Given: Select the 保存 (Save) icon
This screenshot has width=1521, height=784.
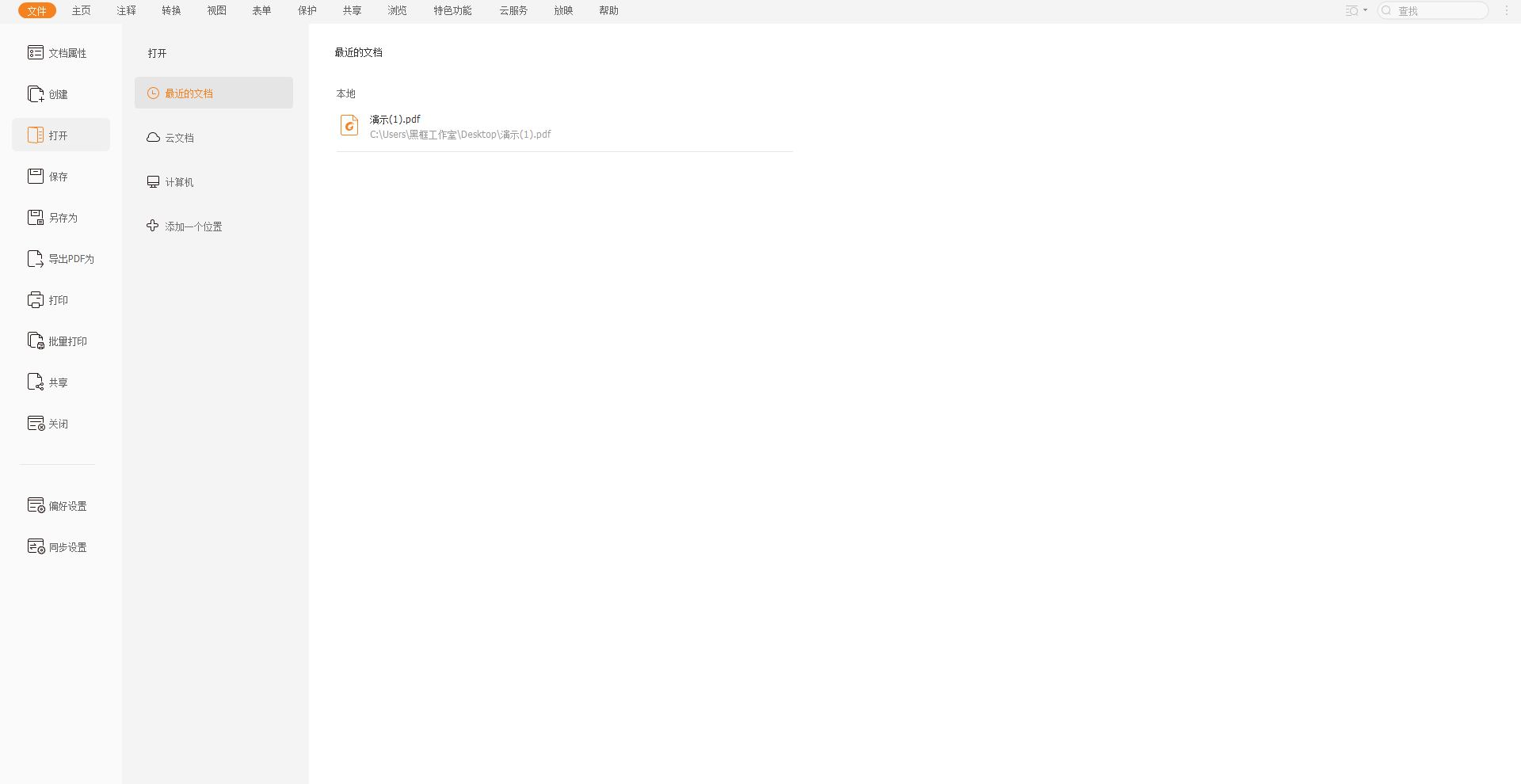Looking at the screenshot, I should tap(36, 176).
